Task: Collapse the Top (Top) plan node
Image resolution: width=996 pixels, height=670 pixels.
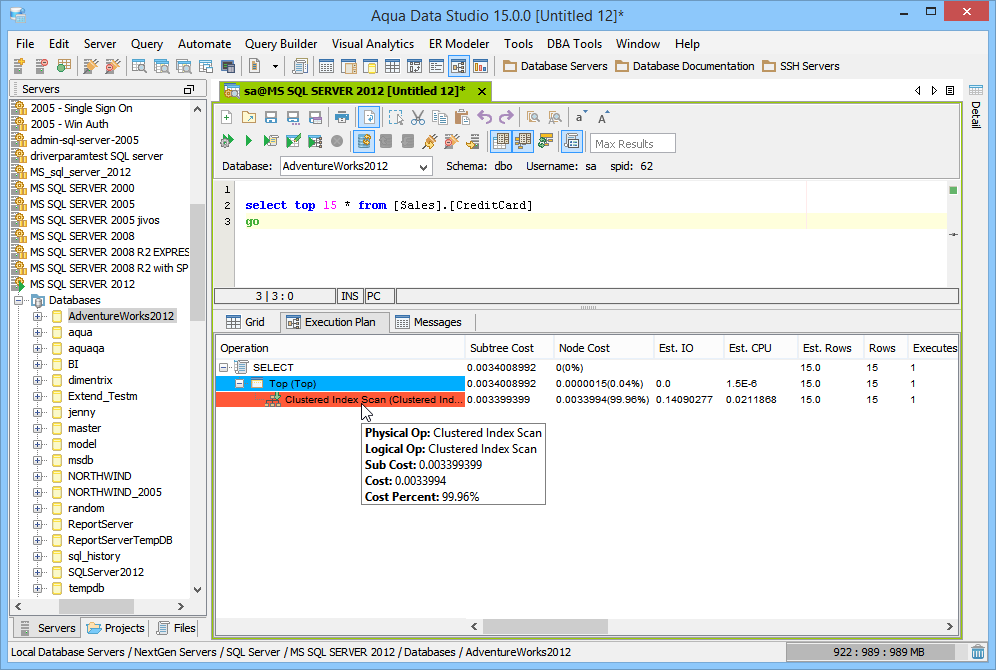Action: point(239,384)
